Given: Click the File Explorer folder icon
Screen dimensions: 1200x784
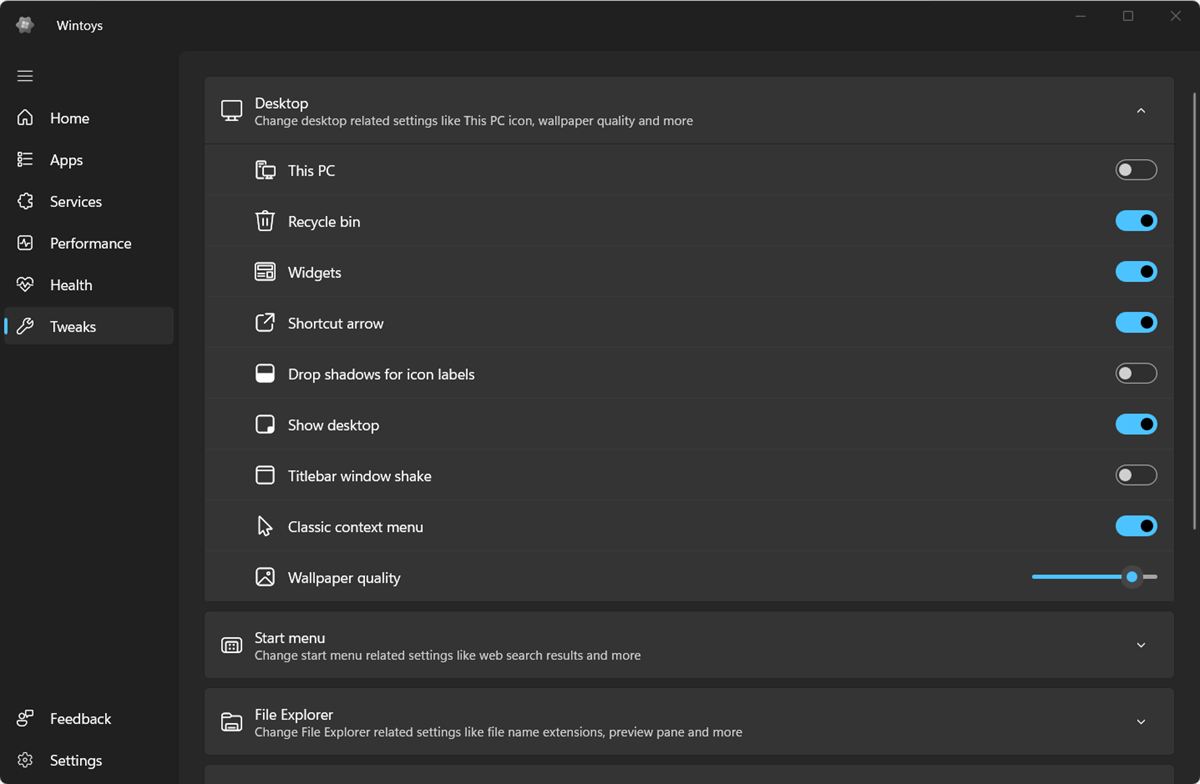Looking at the screenshot, I should (x=232, y=722).
